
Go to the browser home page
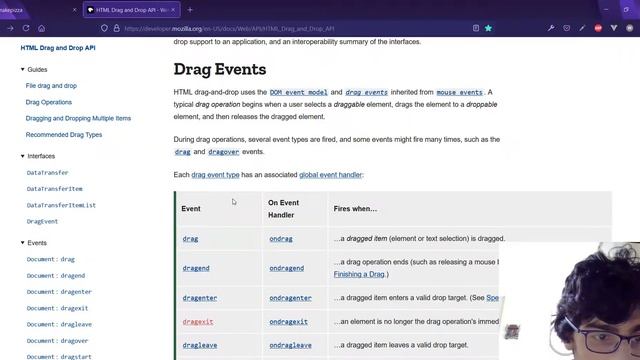click(42, 28)
